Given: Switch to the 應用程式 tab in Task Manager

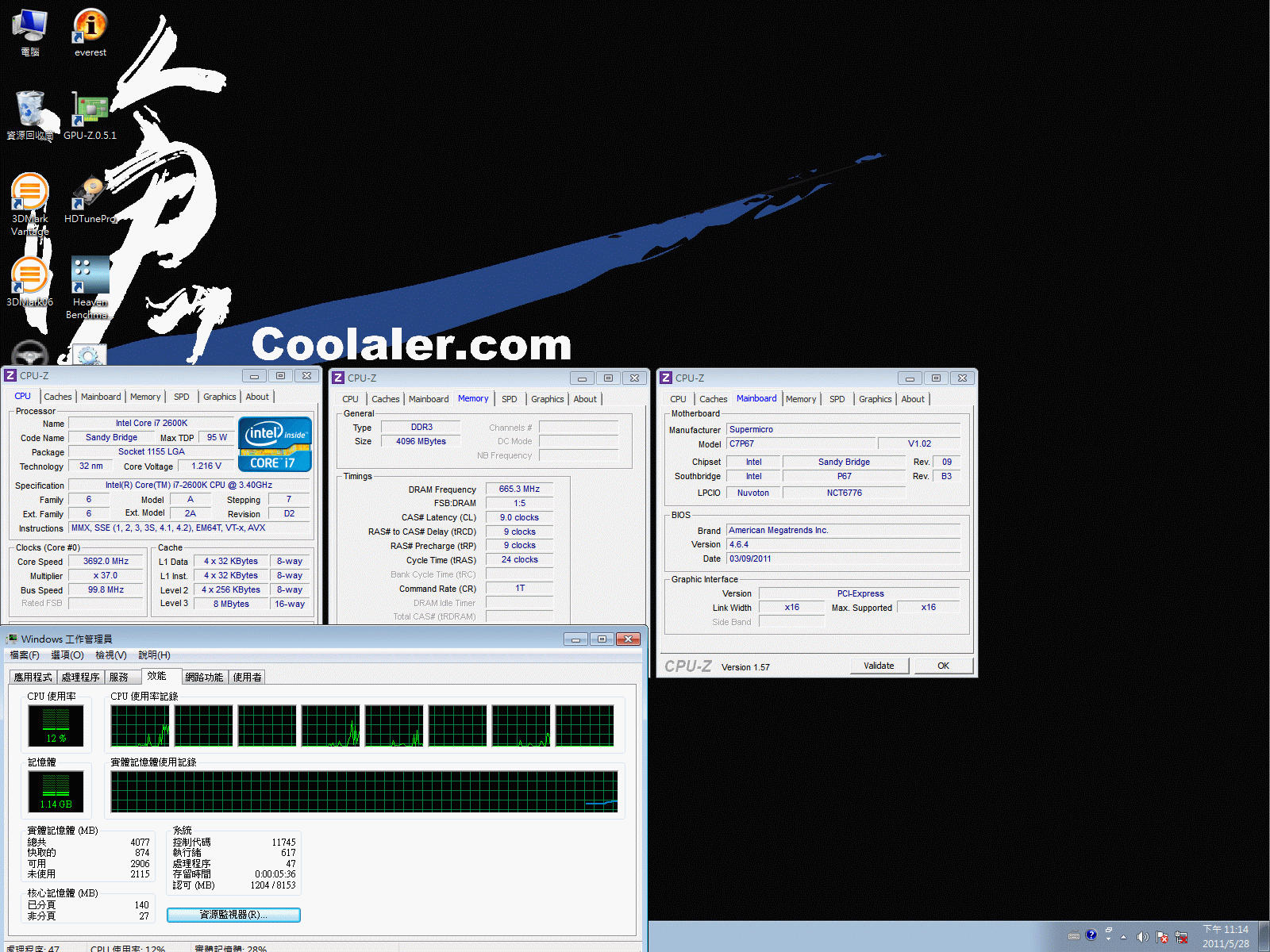Looking at the screenshot, I should point(33,678).
